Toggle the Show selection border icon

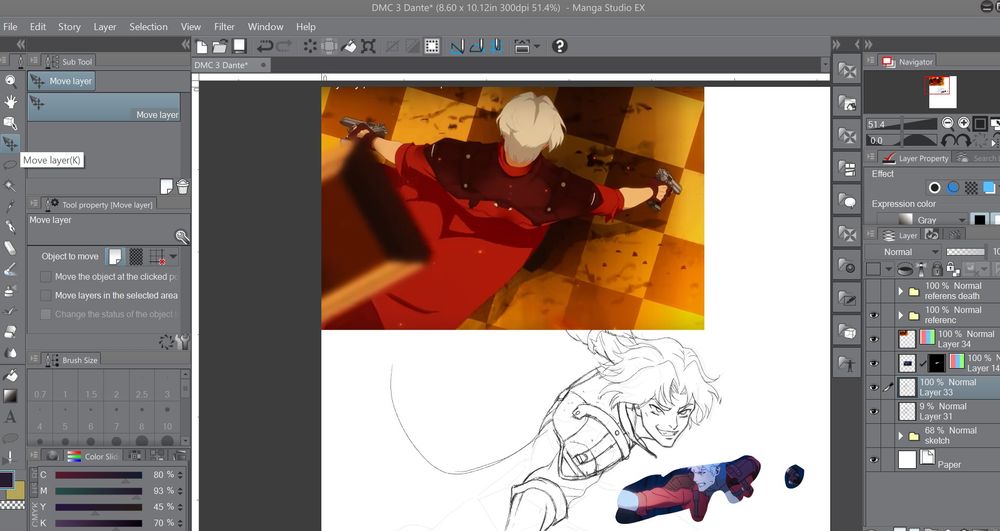coord(432,46)
